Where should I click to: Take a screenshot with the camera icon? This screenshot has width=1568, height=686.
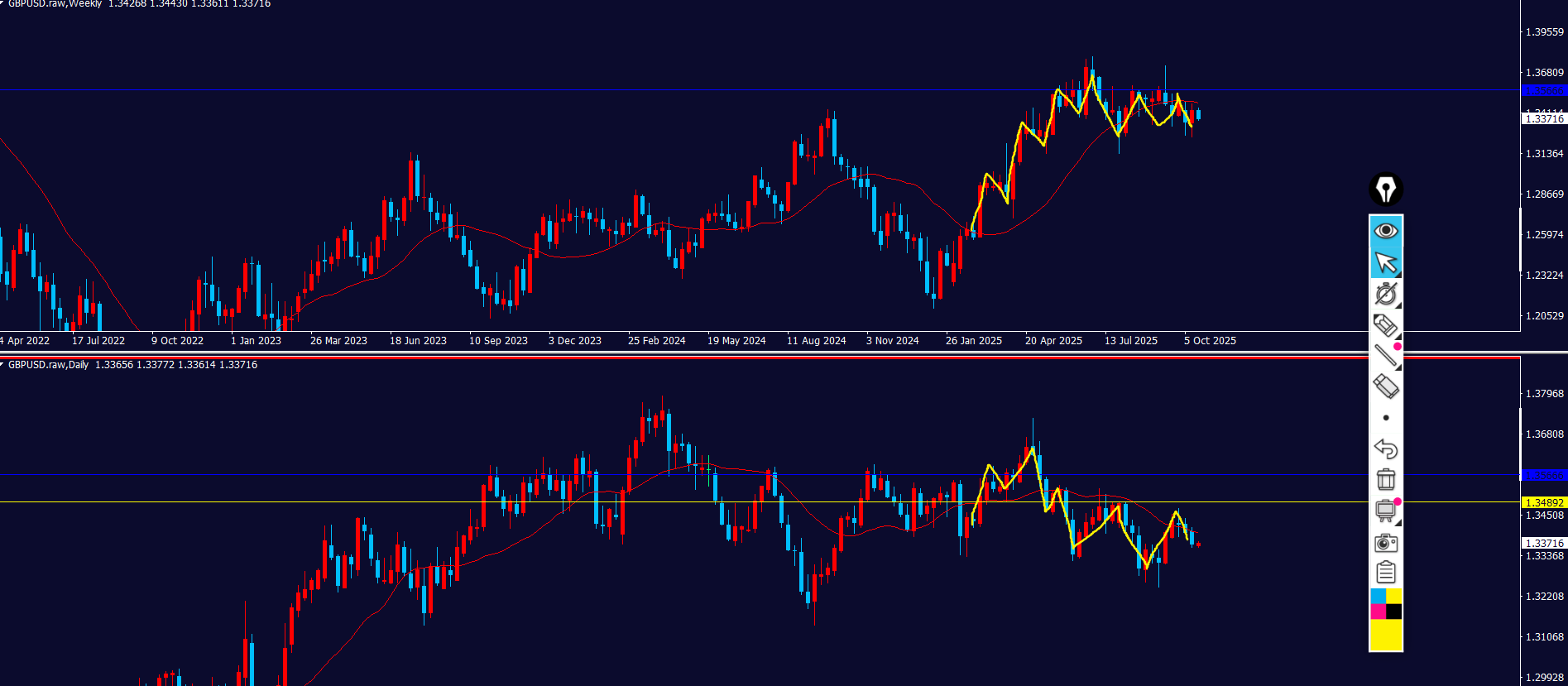pyautogui.click(x=1385, y=543)
